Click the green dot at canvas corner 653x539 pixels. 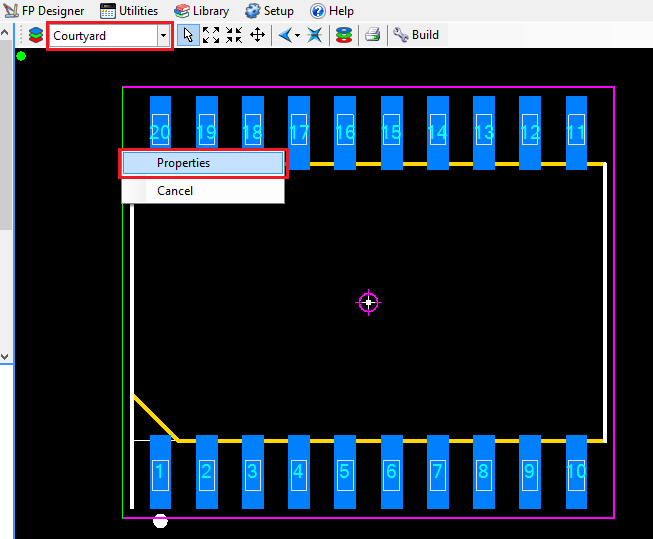point(21,56)
